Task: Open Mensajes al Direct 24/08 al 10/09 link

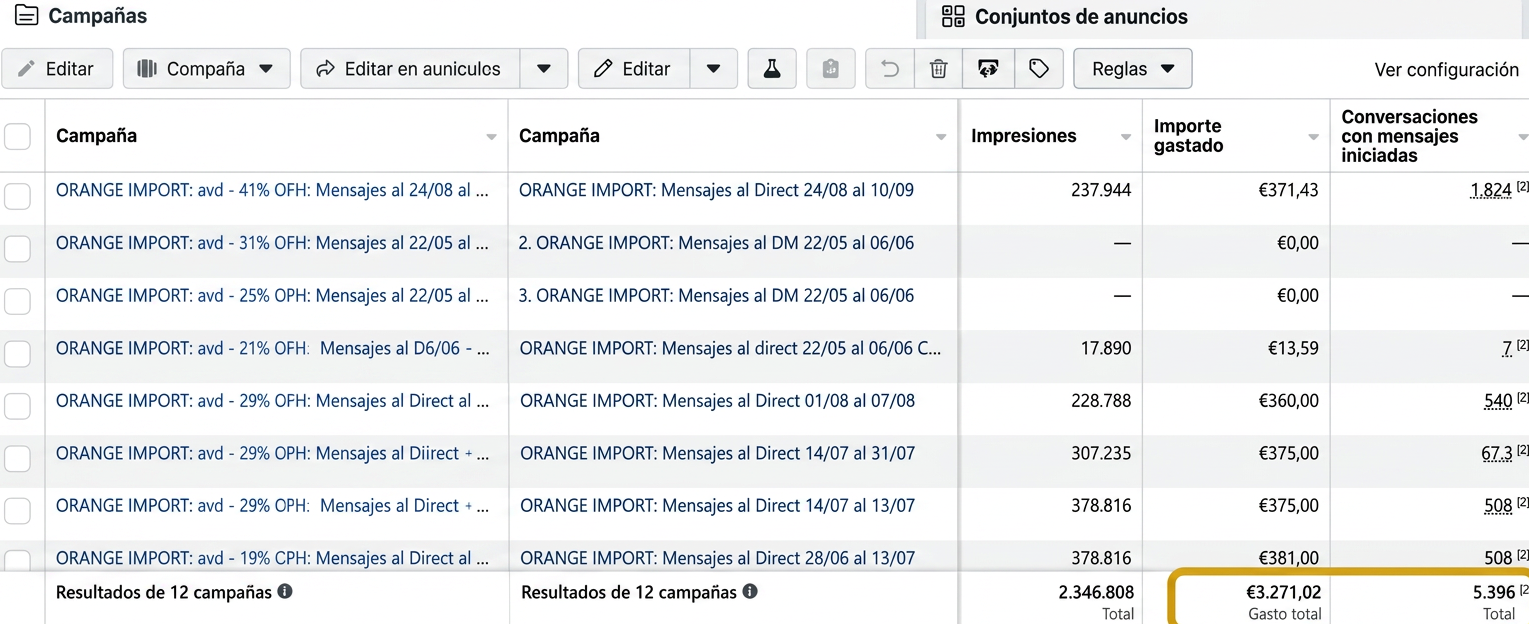Action: 716,190
